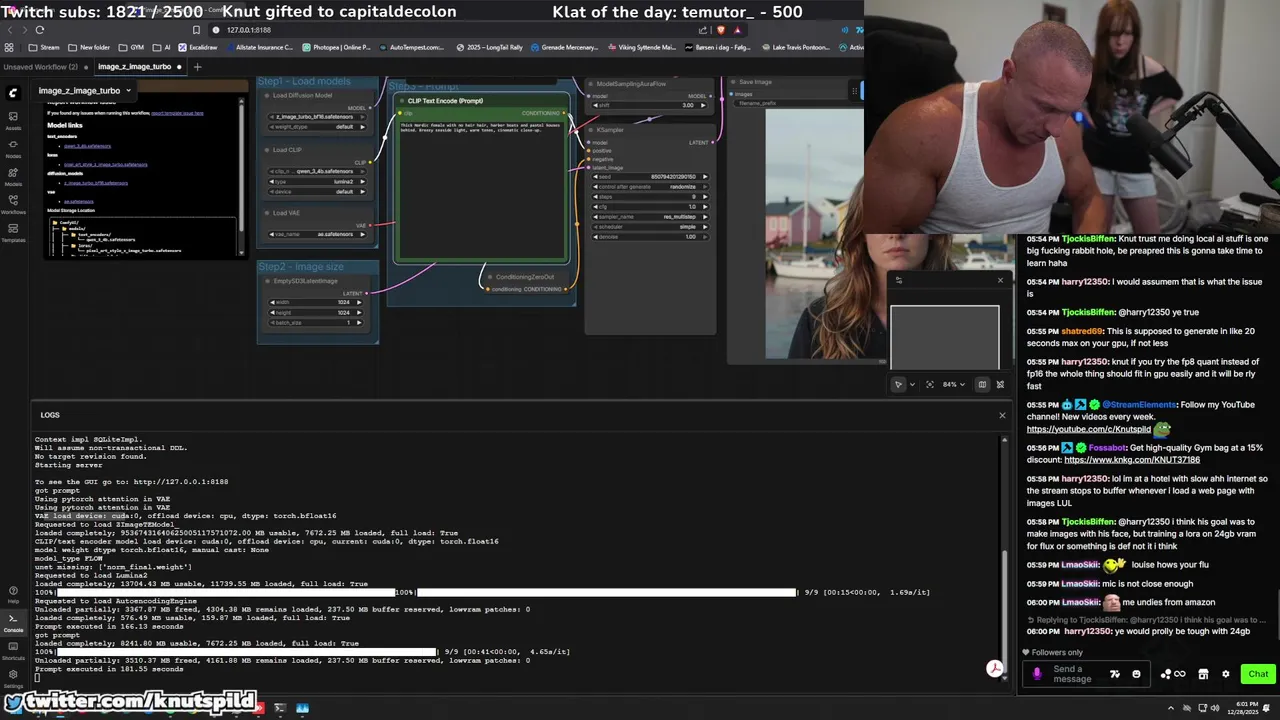Click the share icon in address bar

click(x=703, y=30)
